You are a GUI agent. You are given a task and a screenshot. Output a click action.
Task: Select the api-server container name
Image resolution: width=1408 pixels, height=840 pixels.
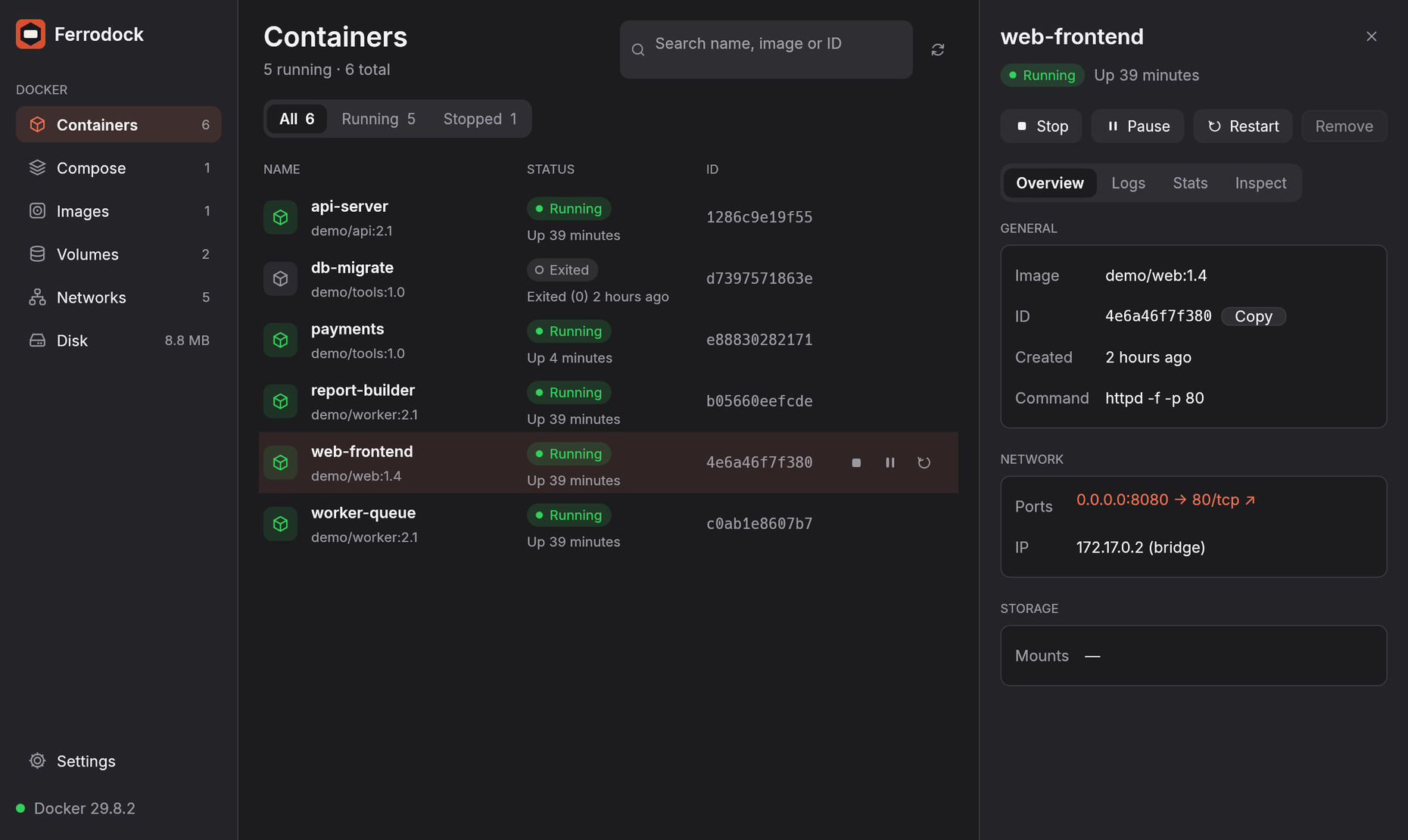click(349, 207)
